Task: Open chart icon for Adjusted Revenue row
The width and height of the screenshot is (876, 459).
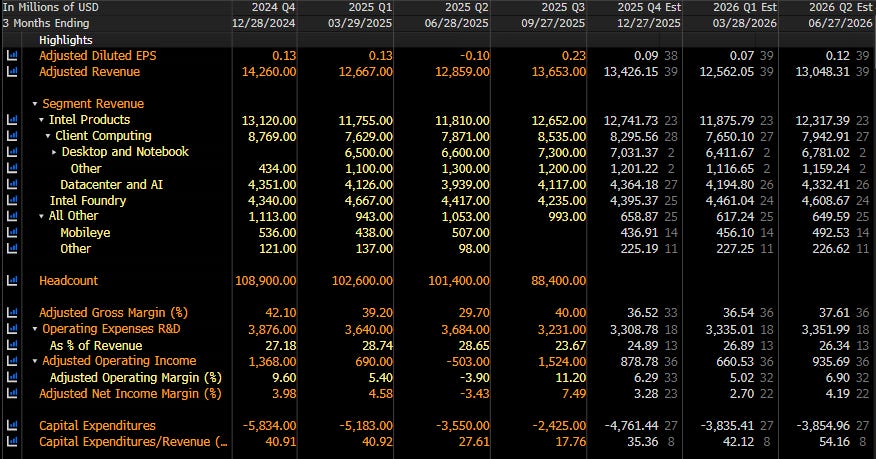Action: (12, 72)
